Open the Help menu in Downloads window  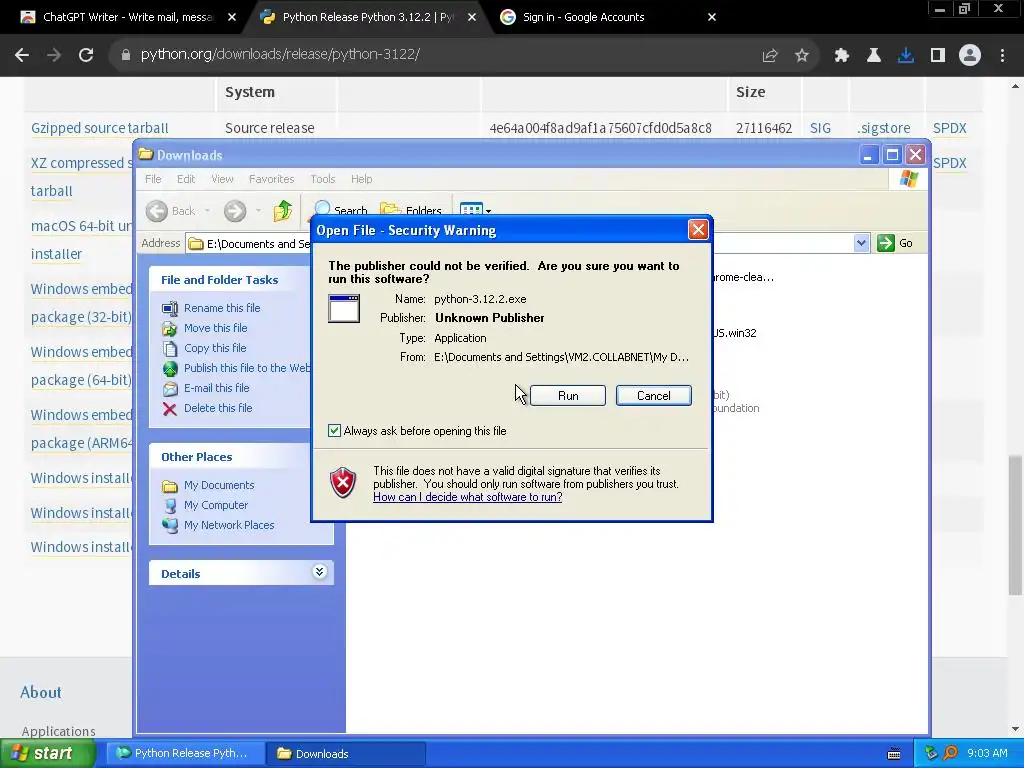361,179
